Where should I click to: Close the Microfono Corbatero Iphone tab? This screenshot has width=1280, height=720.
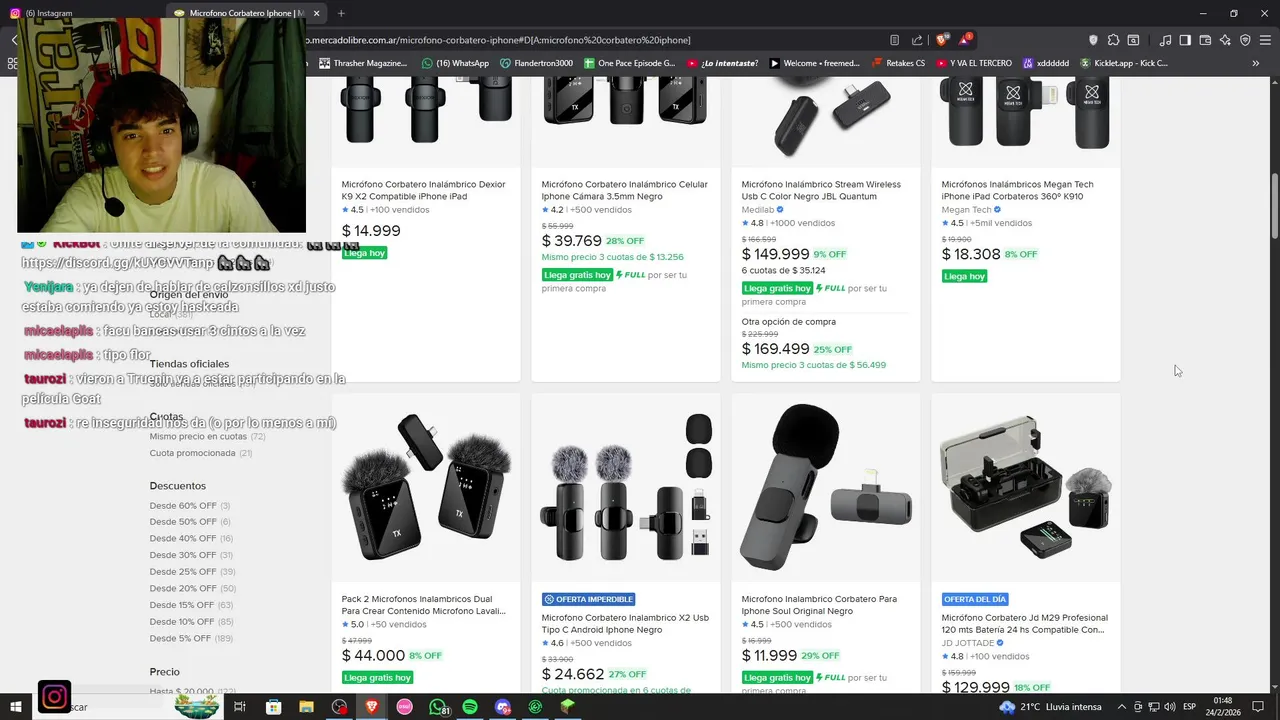(317, 13)
